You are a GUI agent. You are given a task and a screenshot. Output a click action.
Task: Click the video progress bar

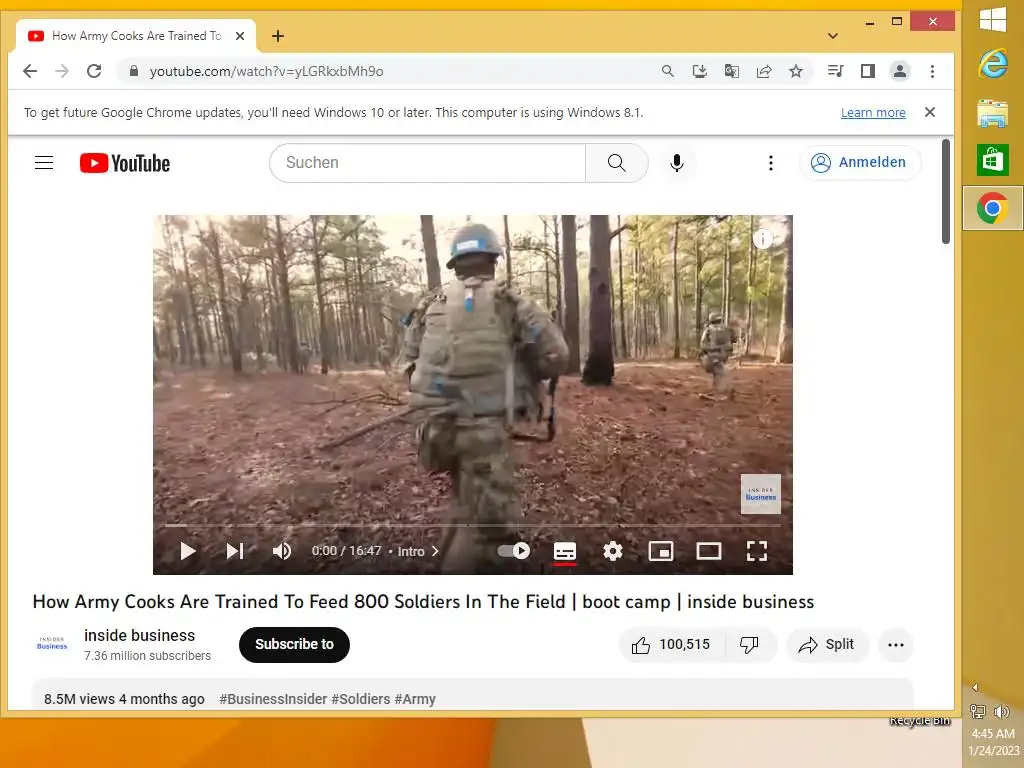[x=473, y=525]
